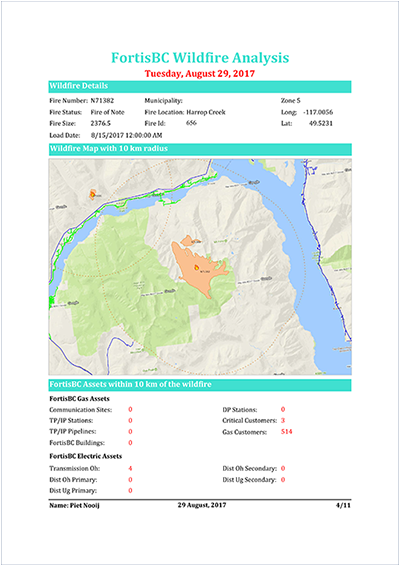Screen dimensions: 400x566
Task: Click the 'Transmission Oh:' label
Action: (75, 469)
